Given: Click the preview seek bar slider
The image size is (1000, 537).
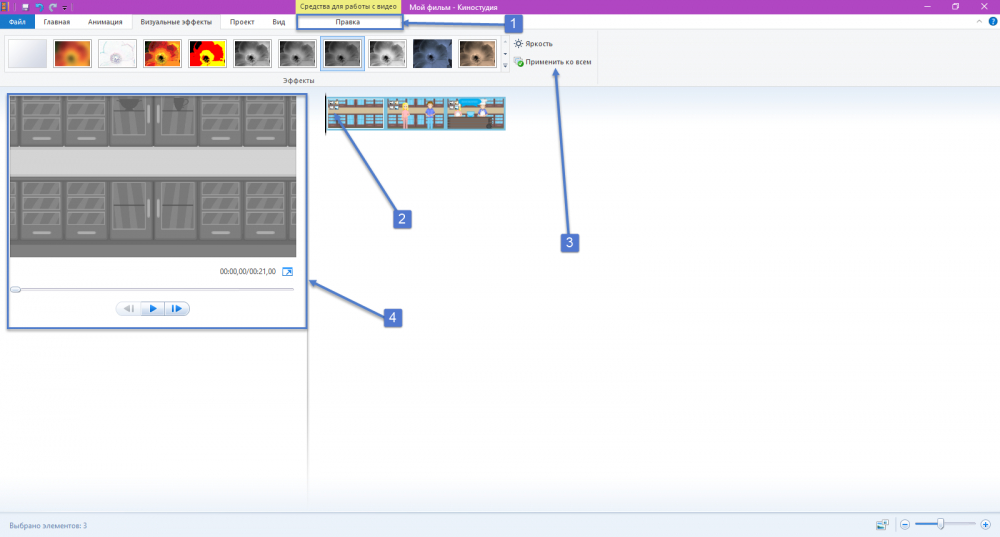Looking at the screenshot, I should pyautogui.click(x=16, y=289).
